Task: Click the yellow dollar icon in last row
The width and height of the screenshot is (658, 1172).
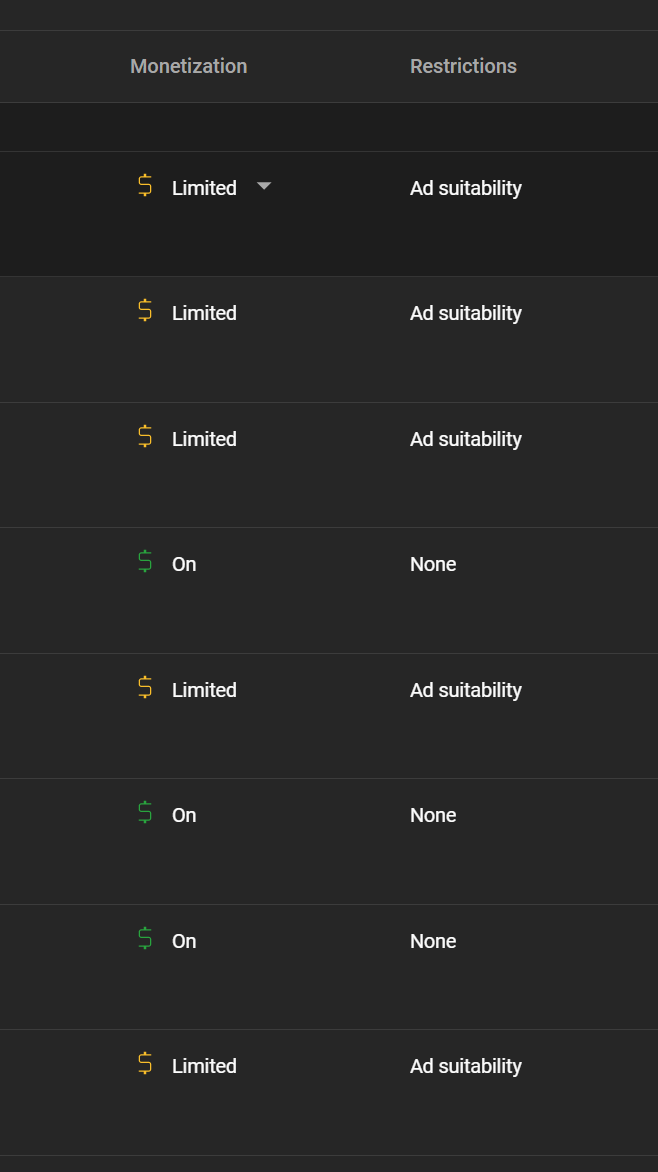Action: click(145, 1064)
